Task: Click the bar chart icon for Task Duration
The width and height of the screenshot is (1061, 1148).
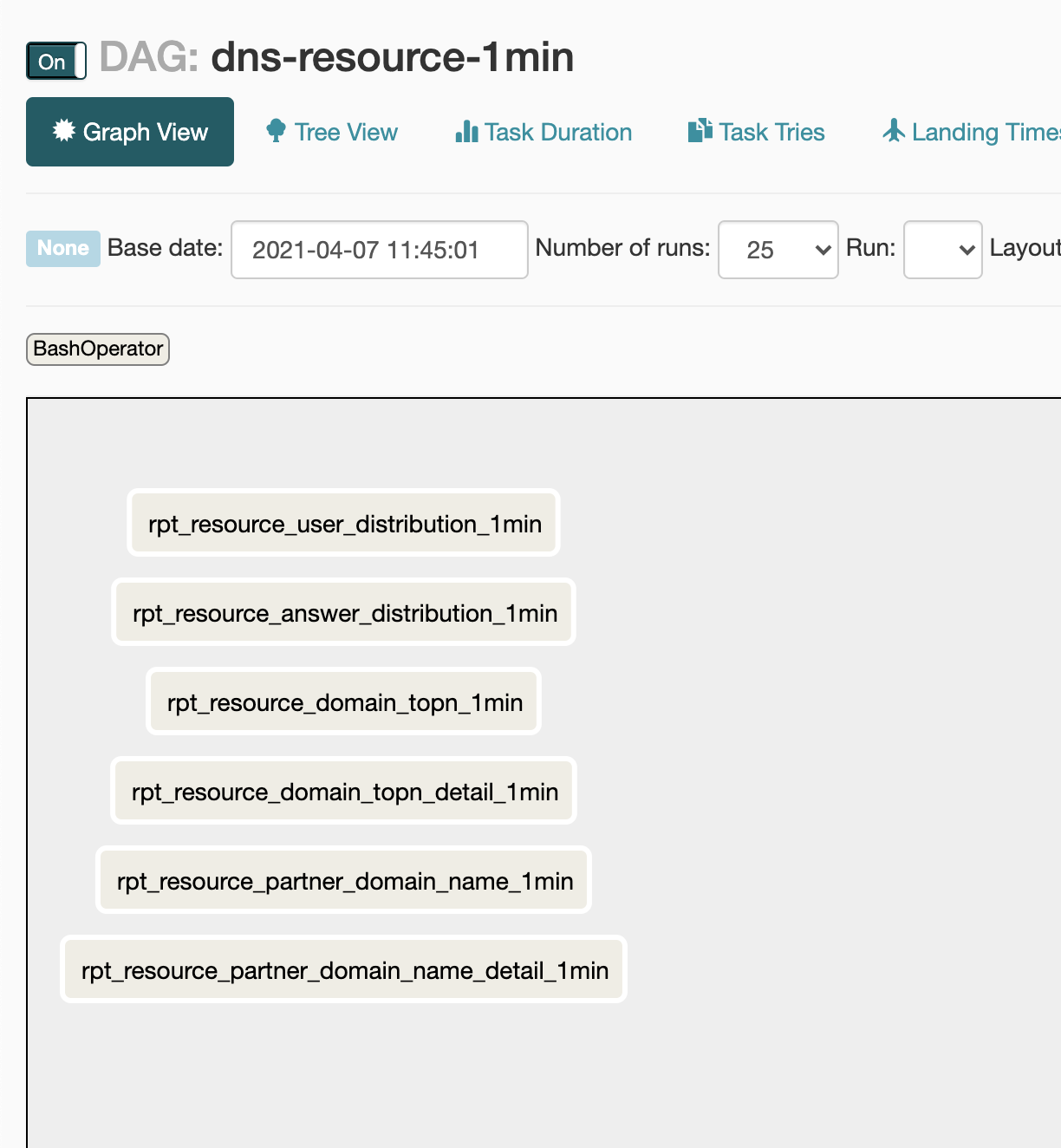Action: click(466, 131)
